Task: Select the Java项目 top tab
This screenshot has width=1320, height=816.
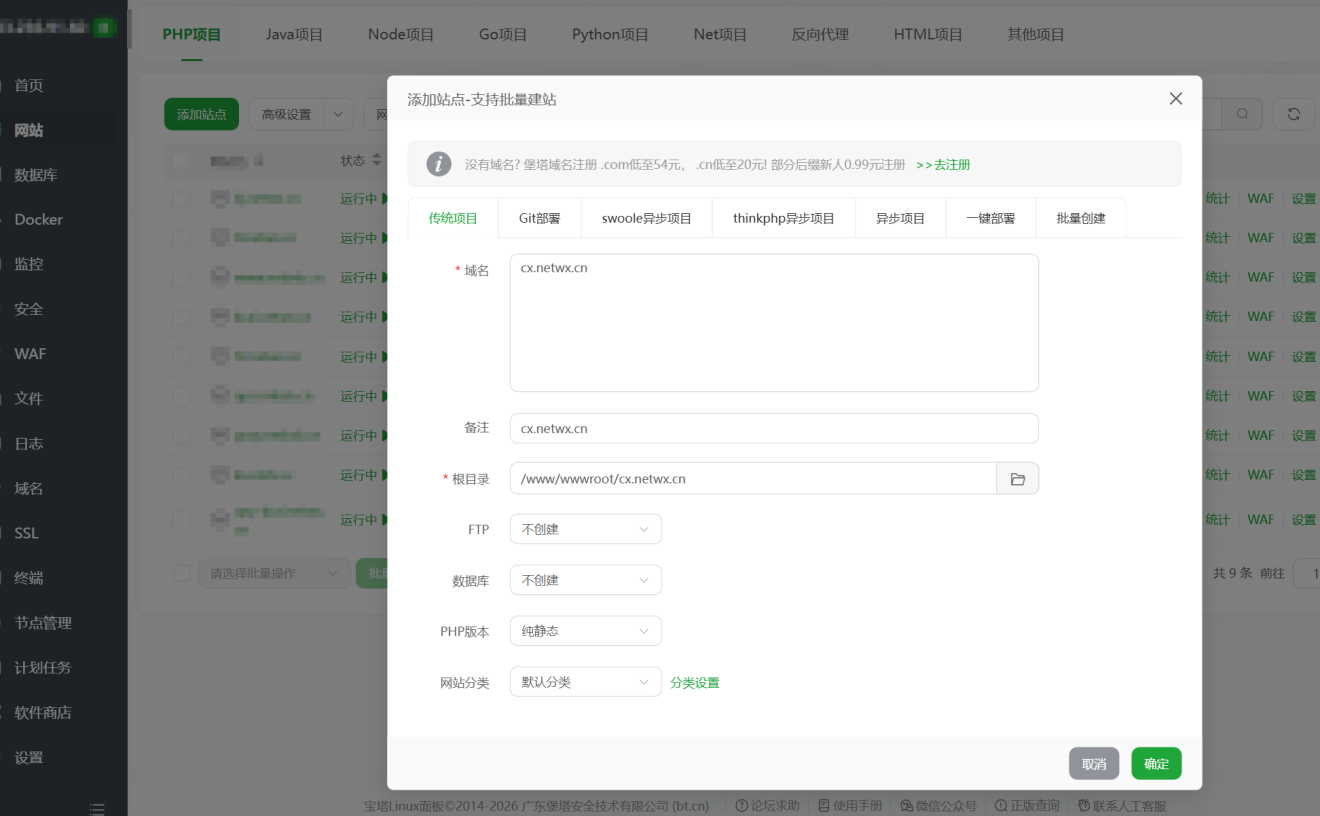Action: tap(294, 34)
